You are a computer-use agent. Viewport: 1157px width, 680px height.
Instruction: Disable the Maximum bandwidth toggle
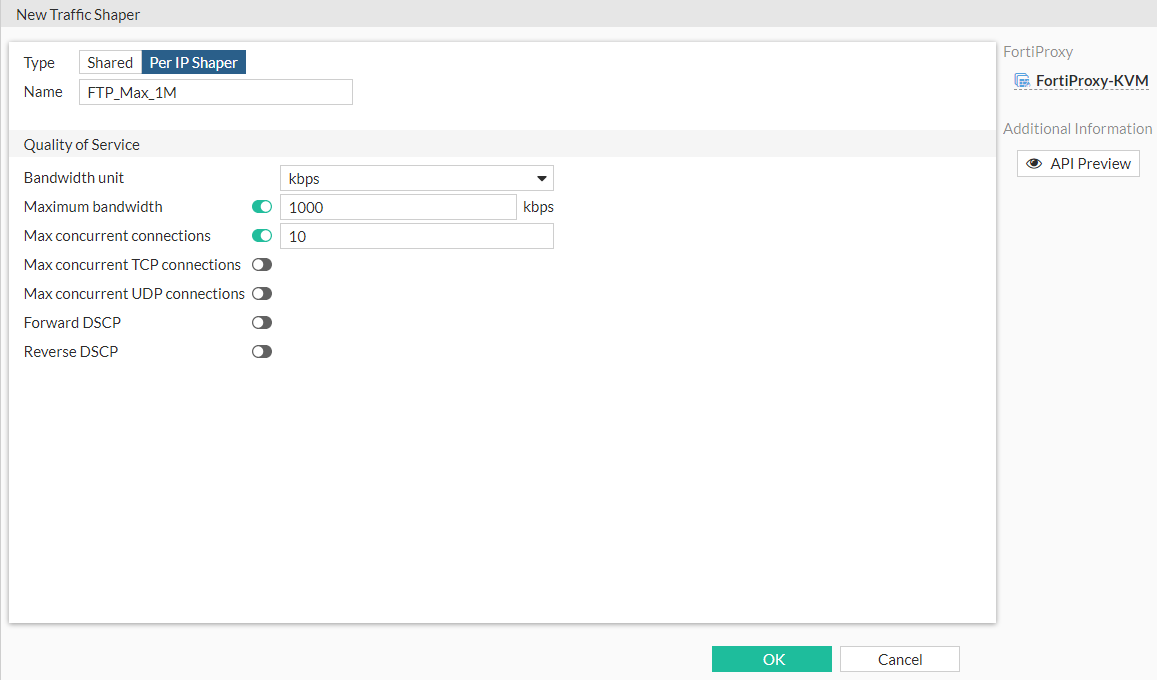(x=261, y=206)
